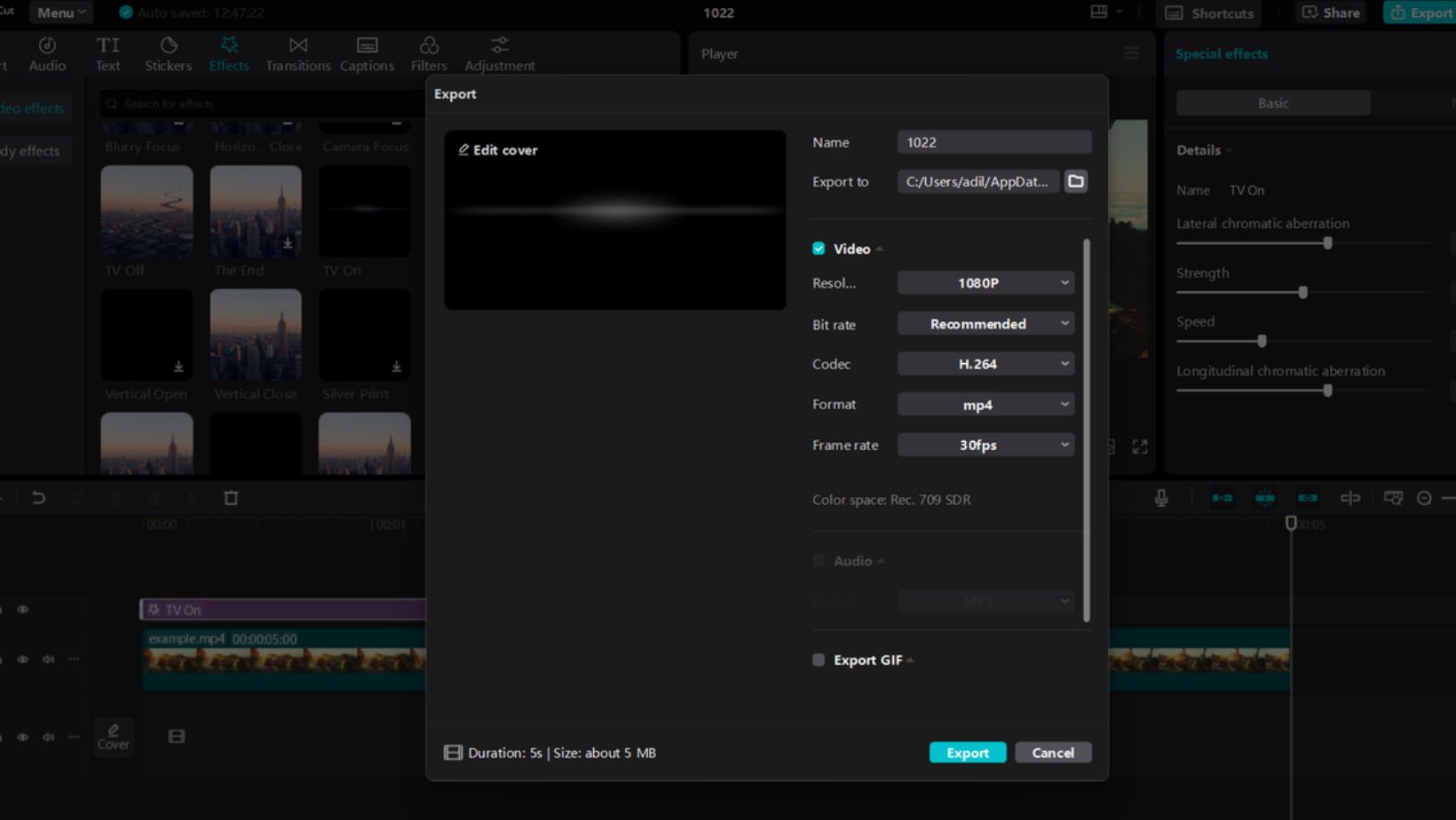Open the Player panel menu icon

[1131, 53]
